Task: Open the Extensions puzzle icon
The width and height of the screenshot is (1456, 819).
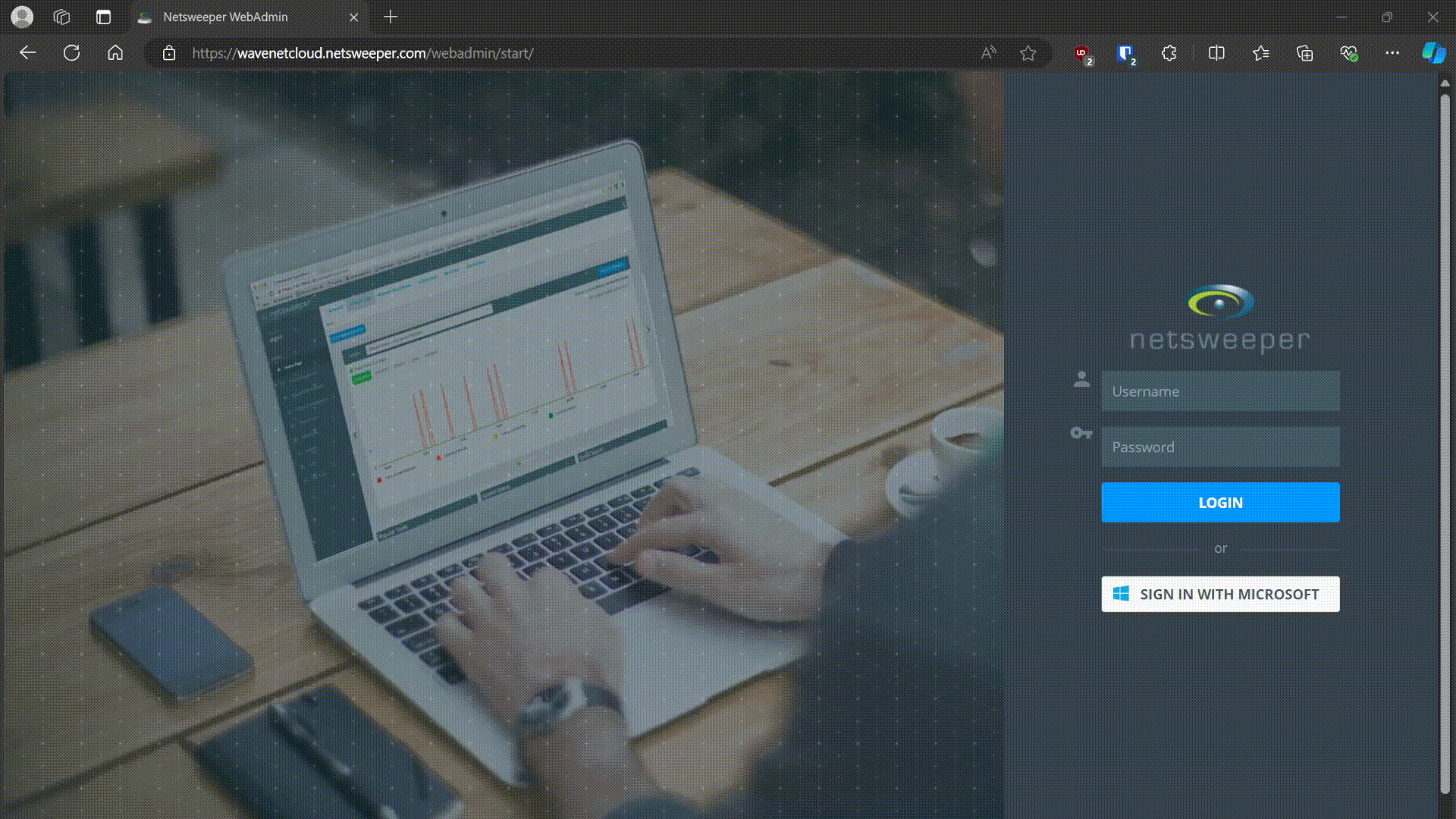Action: coord(1169,53)
